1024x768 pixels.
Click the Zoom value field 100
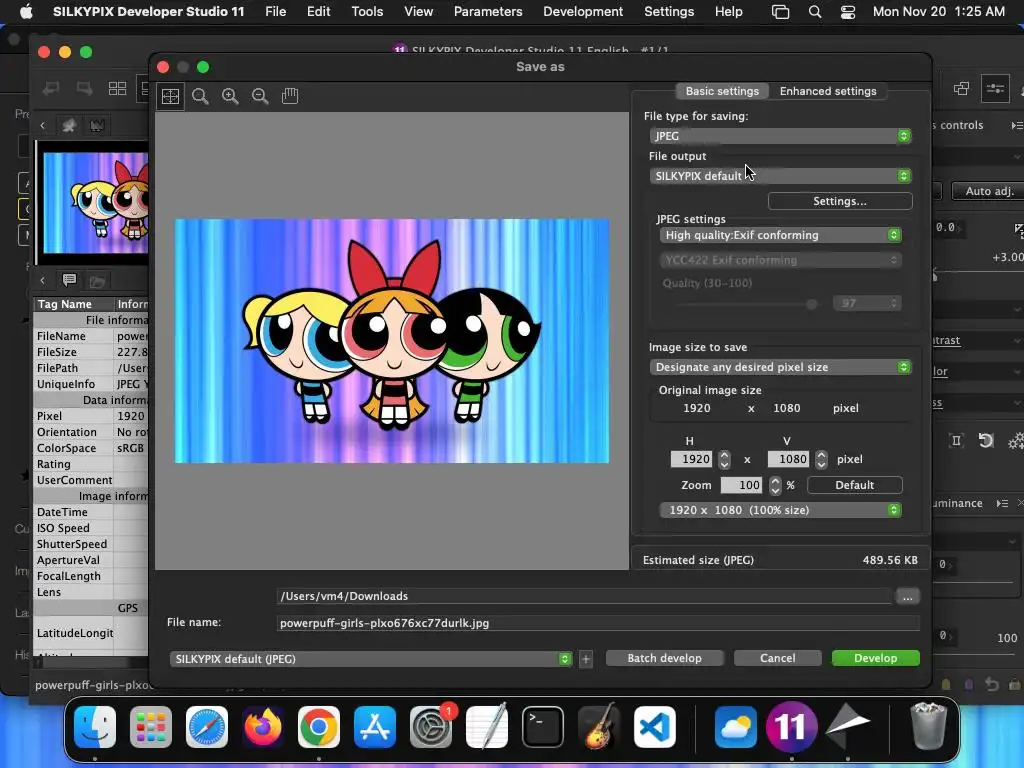click(741, 485)
